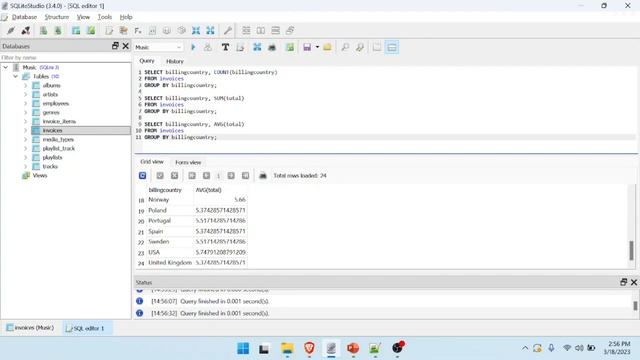This screenshot has width=640, height=360.
Task: Click the Open SQL function editor Fx icon
Action: pos(138,31)
